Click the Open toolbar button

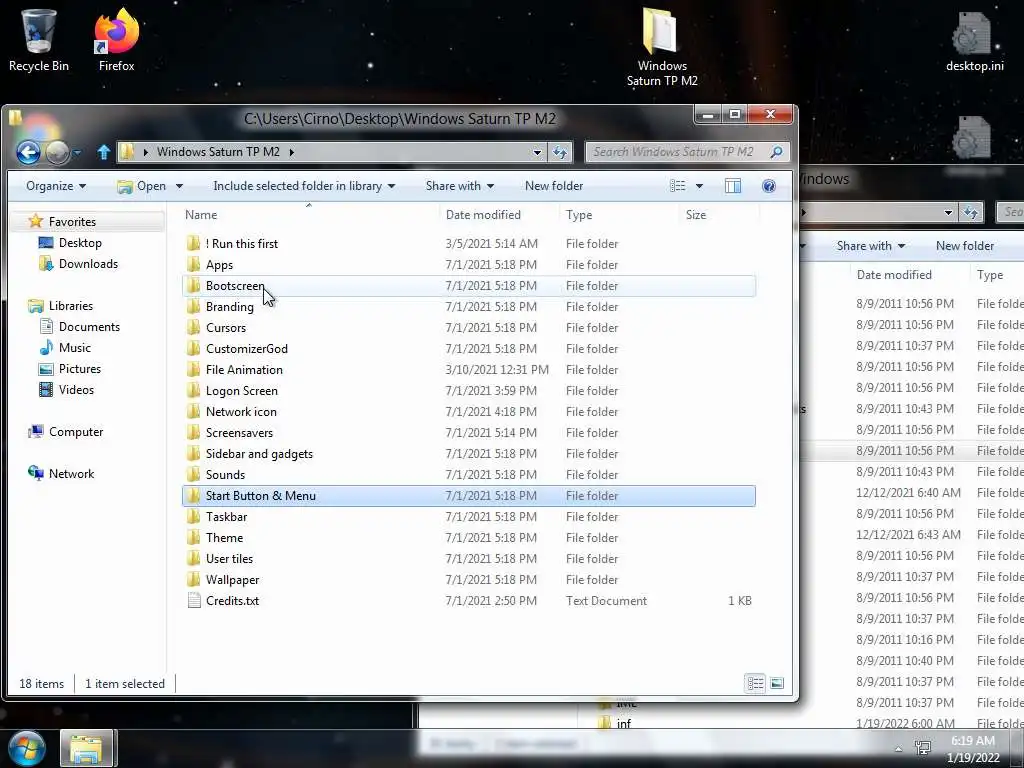coord(142,186)
